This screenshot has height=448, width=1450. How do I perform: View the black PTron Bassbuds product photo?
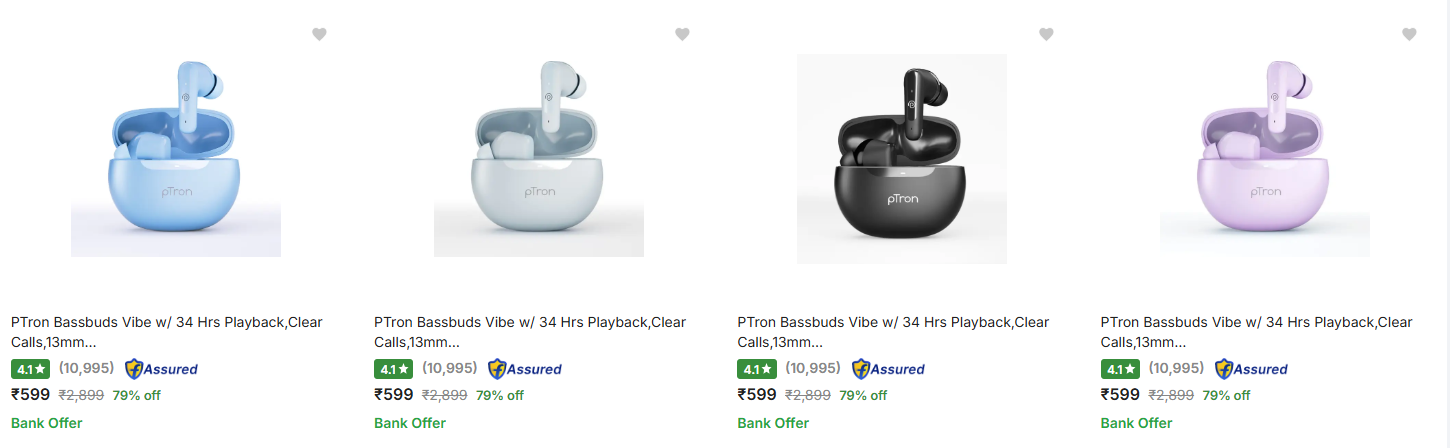(902, 158)
